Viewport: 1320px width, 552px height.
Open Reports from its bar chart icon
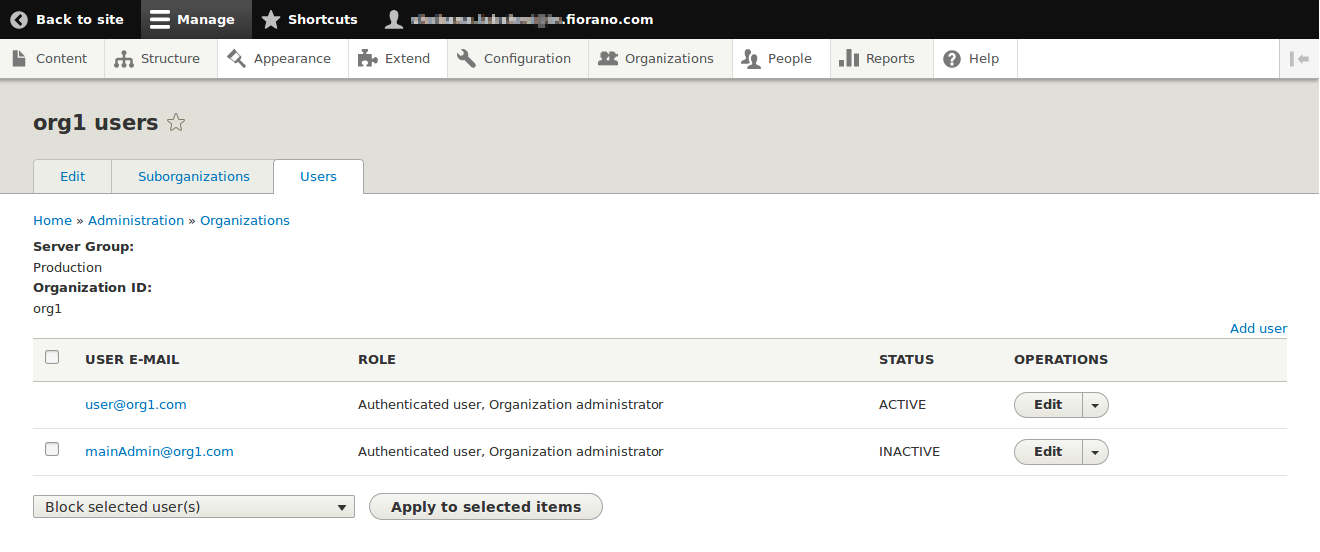pos(849,59)
